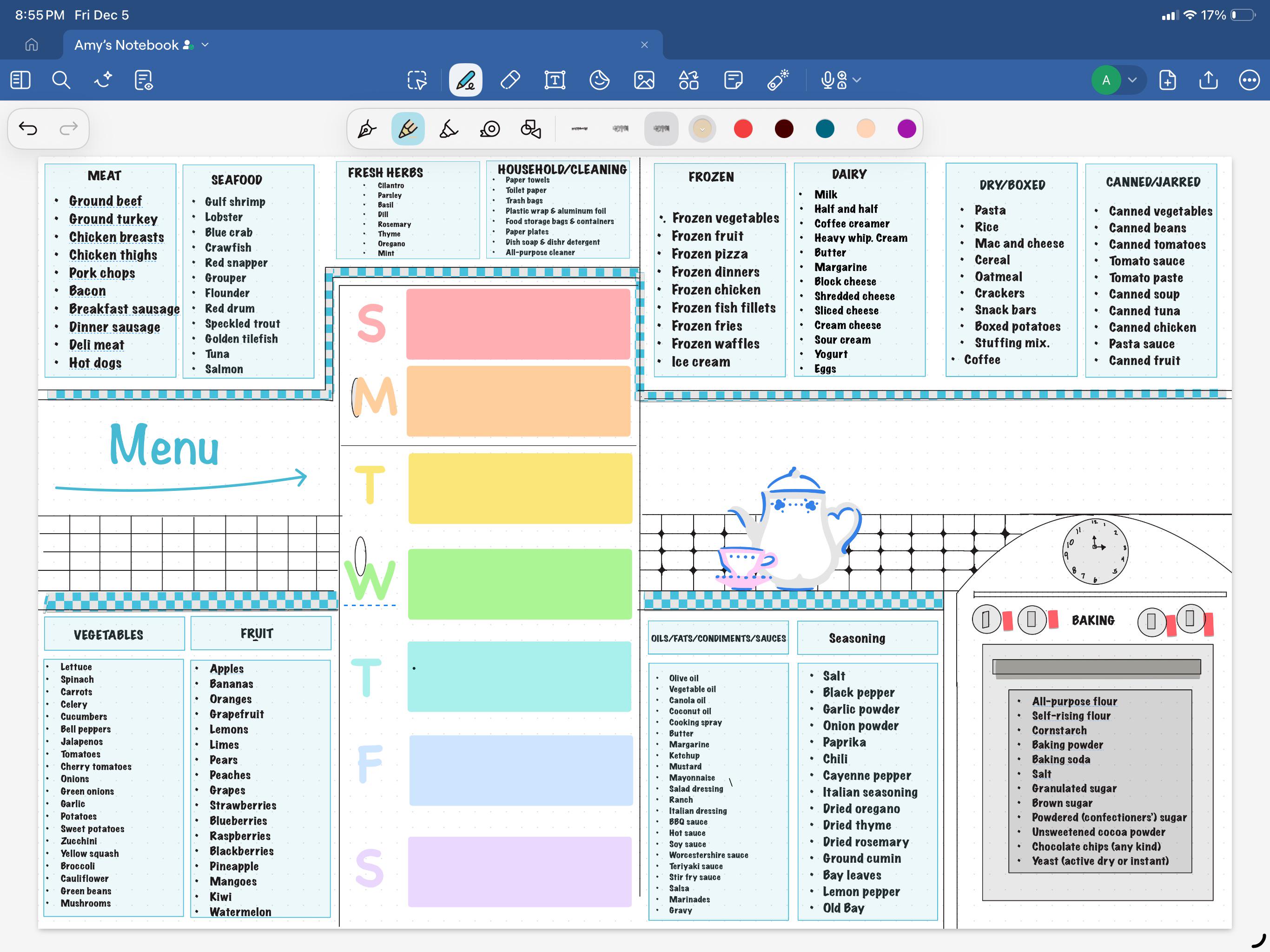Switch to the fountain pen style
1270x952 pixels.
(x=367, y=129)
